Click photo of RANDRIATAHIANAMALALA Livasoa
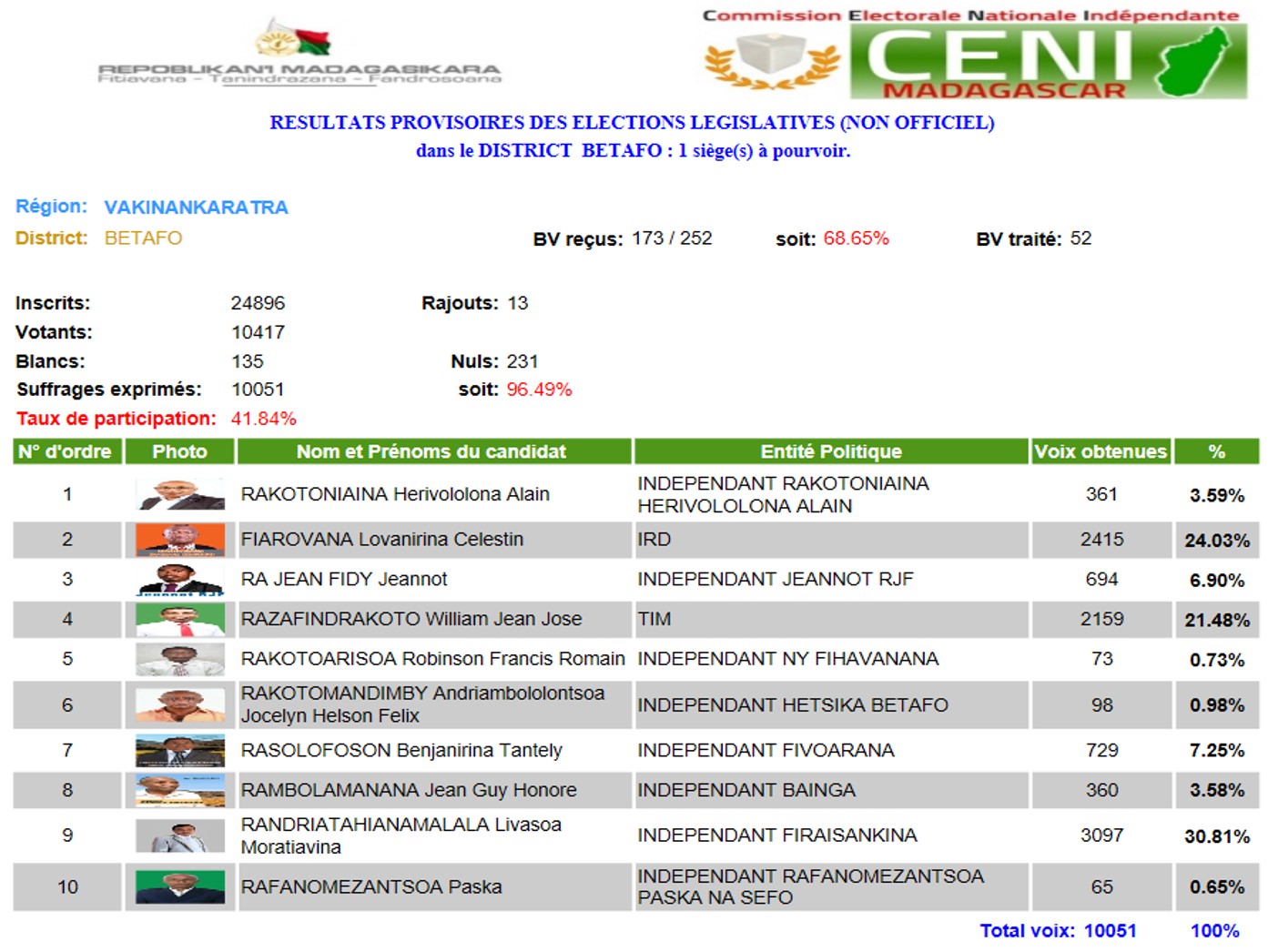The height and width of the screenshot is (952, 1278). point(179,836)
